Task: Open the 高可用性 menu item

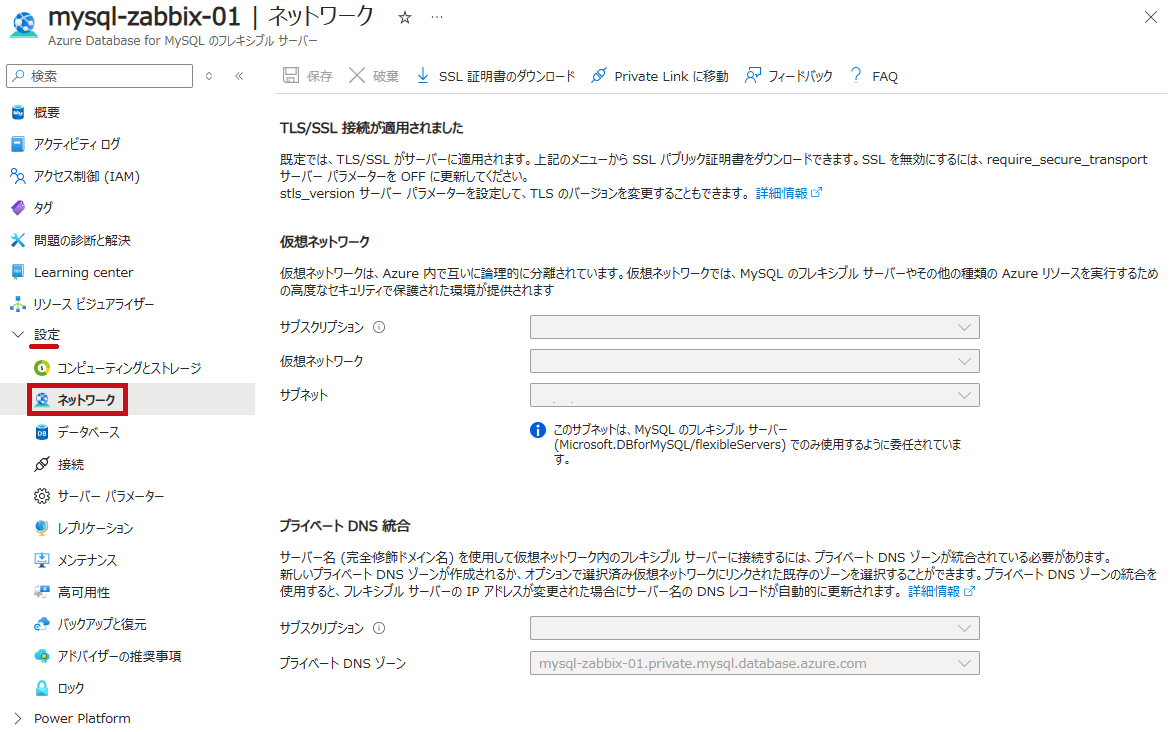Action: (84, 592)
